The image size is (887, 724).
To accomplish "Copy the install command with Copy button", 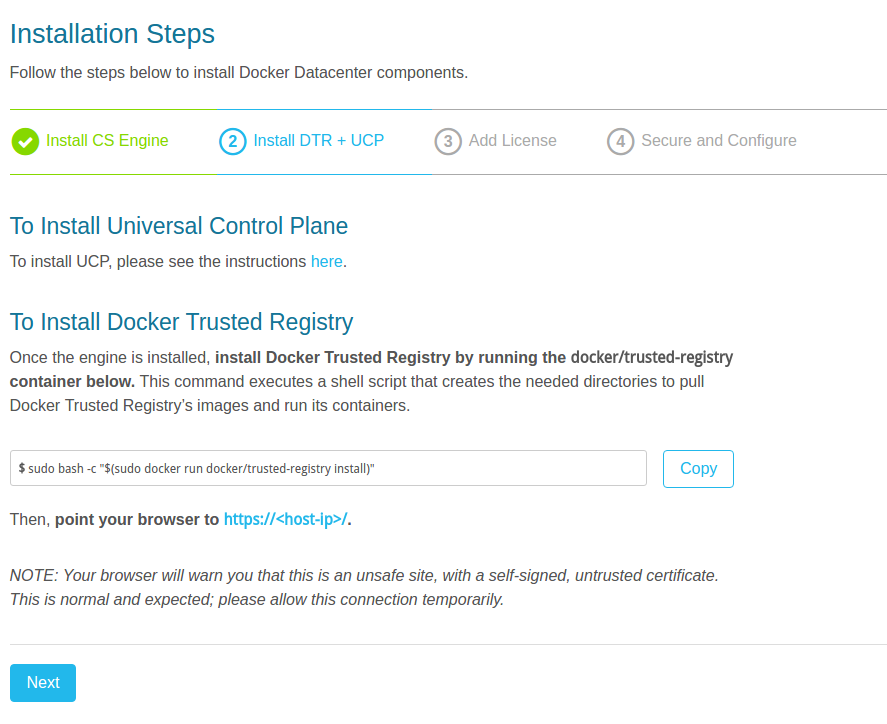I will pos(698,469).
